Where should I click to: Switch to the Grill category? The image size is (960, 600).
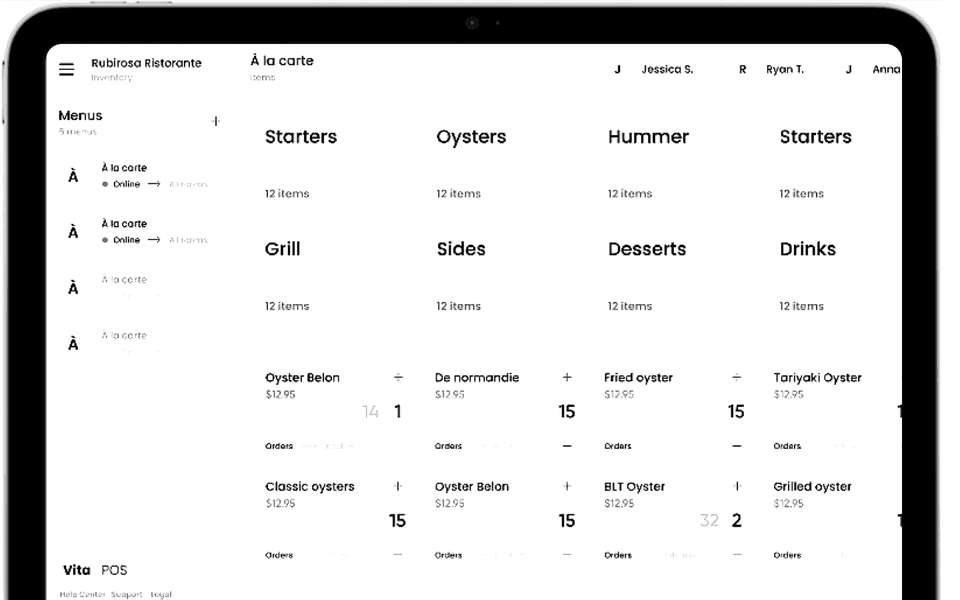click(283, 249)
